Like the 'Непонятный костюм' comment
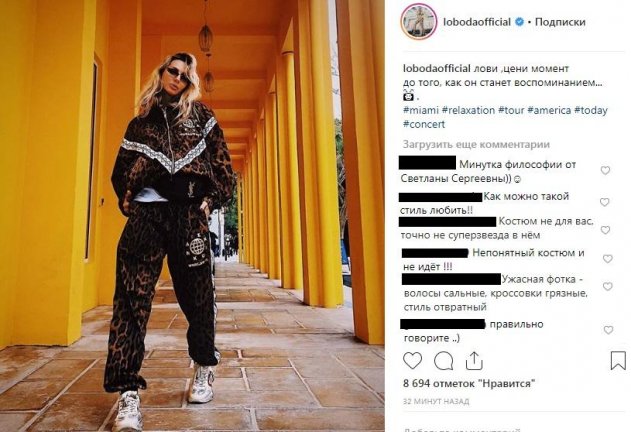 608,258
